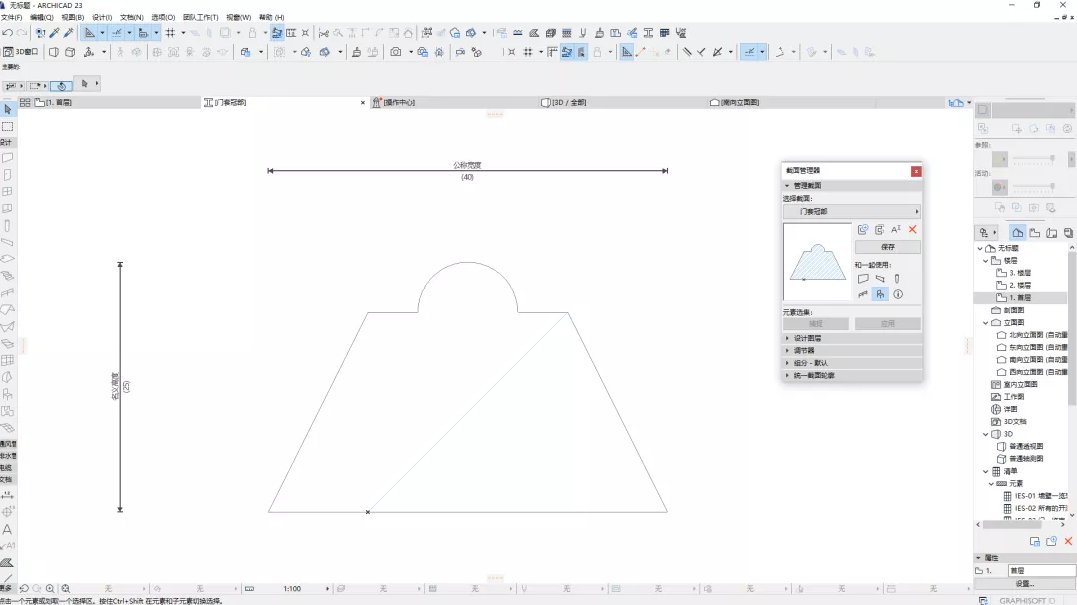
Task: Select the eyedropper pick-up parameters tool
Action: coord(55,33)
